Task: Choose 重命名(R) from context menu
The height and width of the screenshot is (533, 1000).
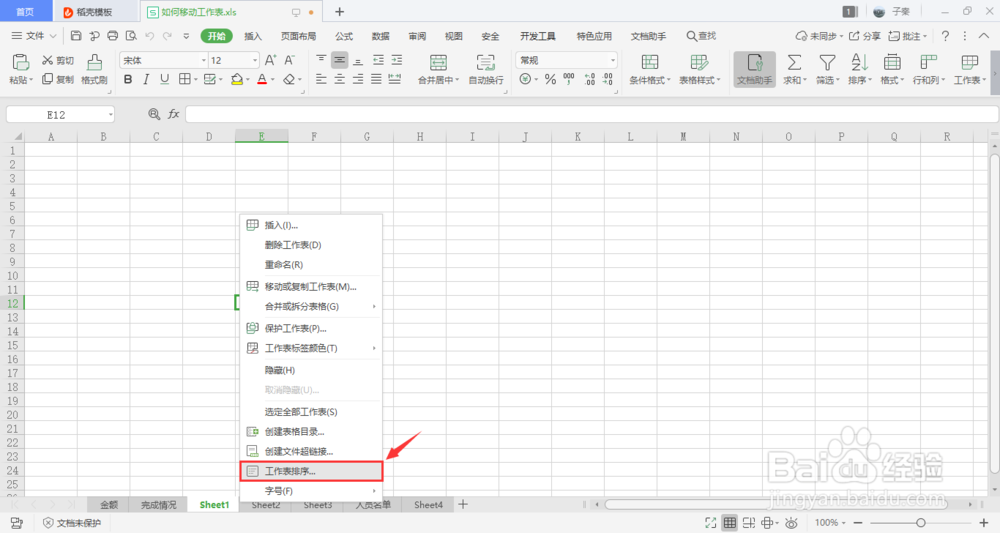Action: point(311,265)
